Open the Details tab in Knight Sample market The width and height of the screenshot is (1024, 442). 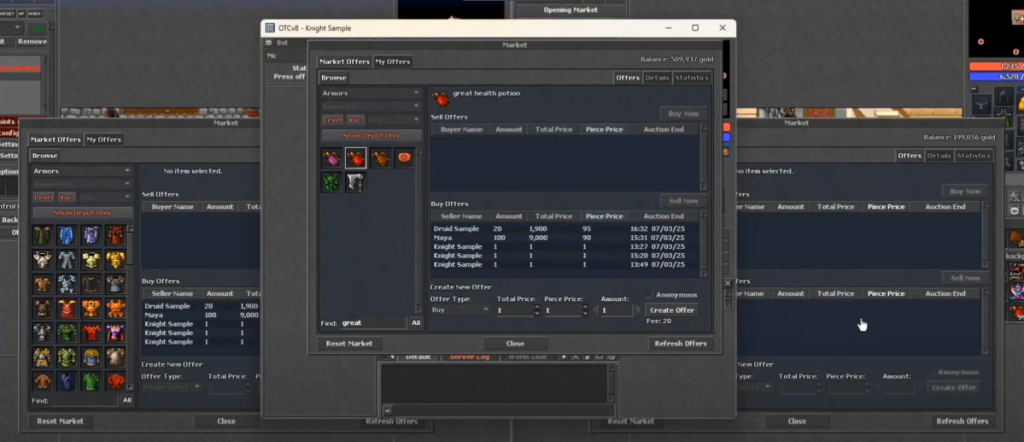tap(657, 78)
